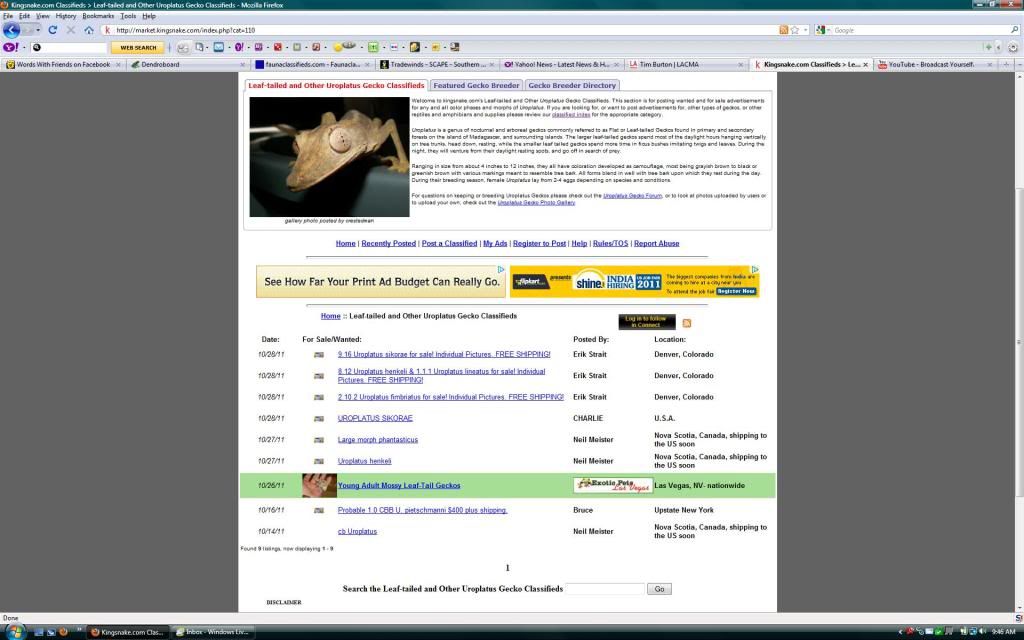
Task: Click the orange RSS icon beside the login button
Action: coord(686,323)
